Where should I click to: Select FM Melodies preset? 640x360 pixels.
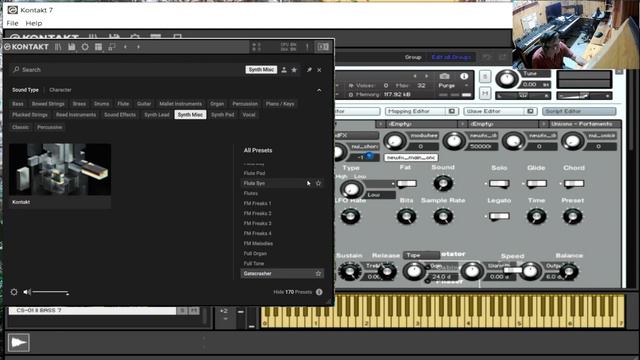(x=258, y=243)
